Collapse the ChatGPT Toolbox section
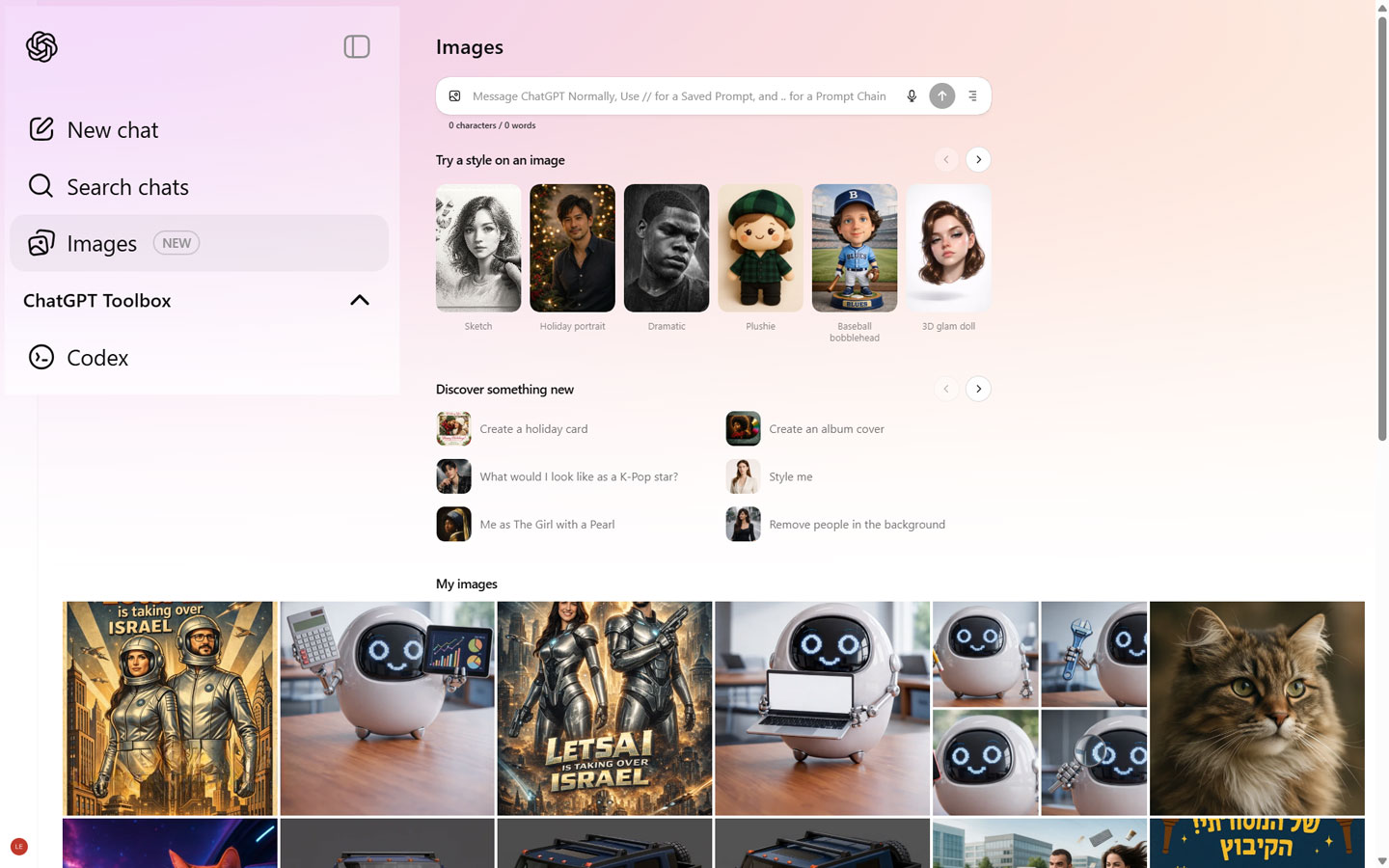 point(359,300)
